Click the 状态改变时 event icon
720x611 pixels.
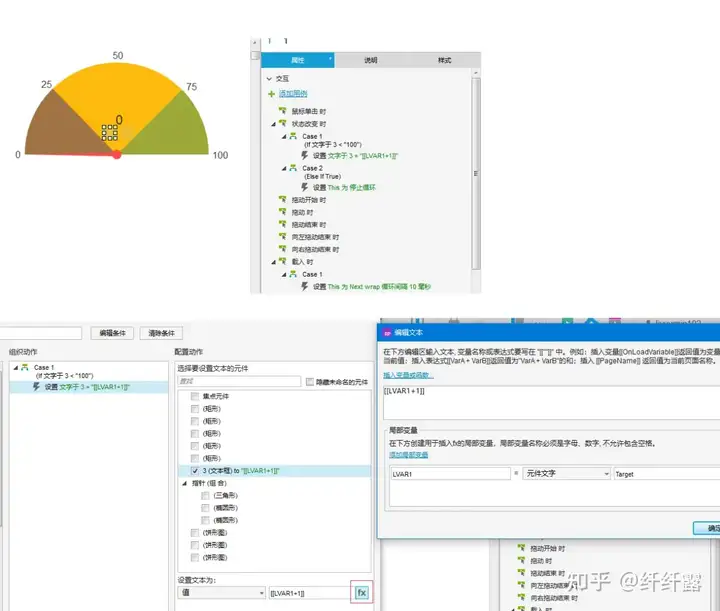pyautogui.click(x=282, y=123)
